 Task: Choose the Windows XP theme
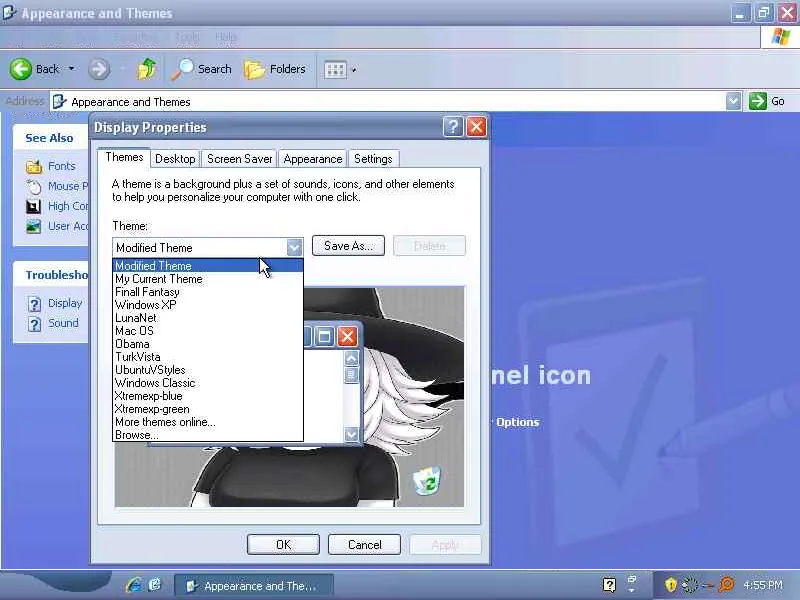[x=208, y=305]
